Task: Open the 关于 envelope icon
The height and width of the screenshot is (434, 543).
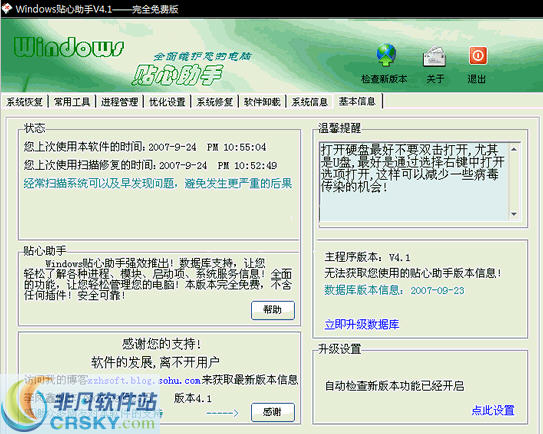Action: point(434,56)
